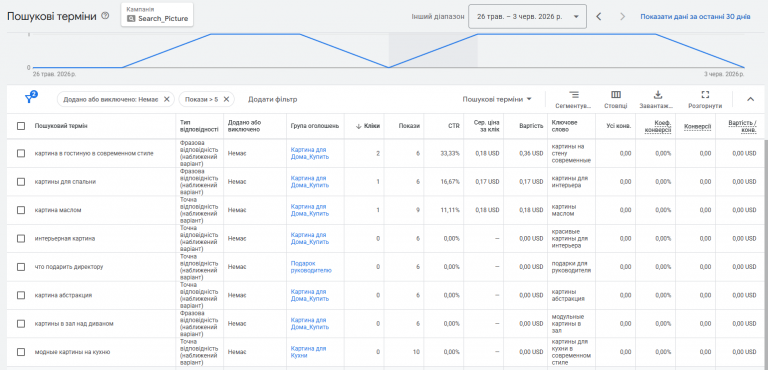
Task: Select row 'картина в гостиную в современном стиле'
Action: point(21,153)
